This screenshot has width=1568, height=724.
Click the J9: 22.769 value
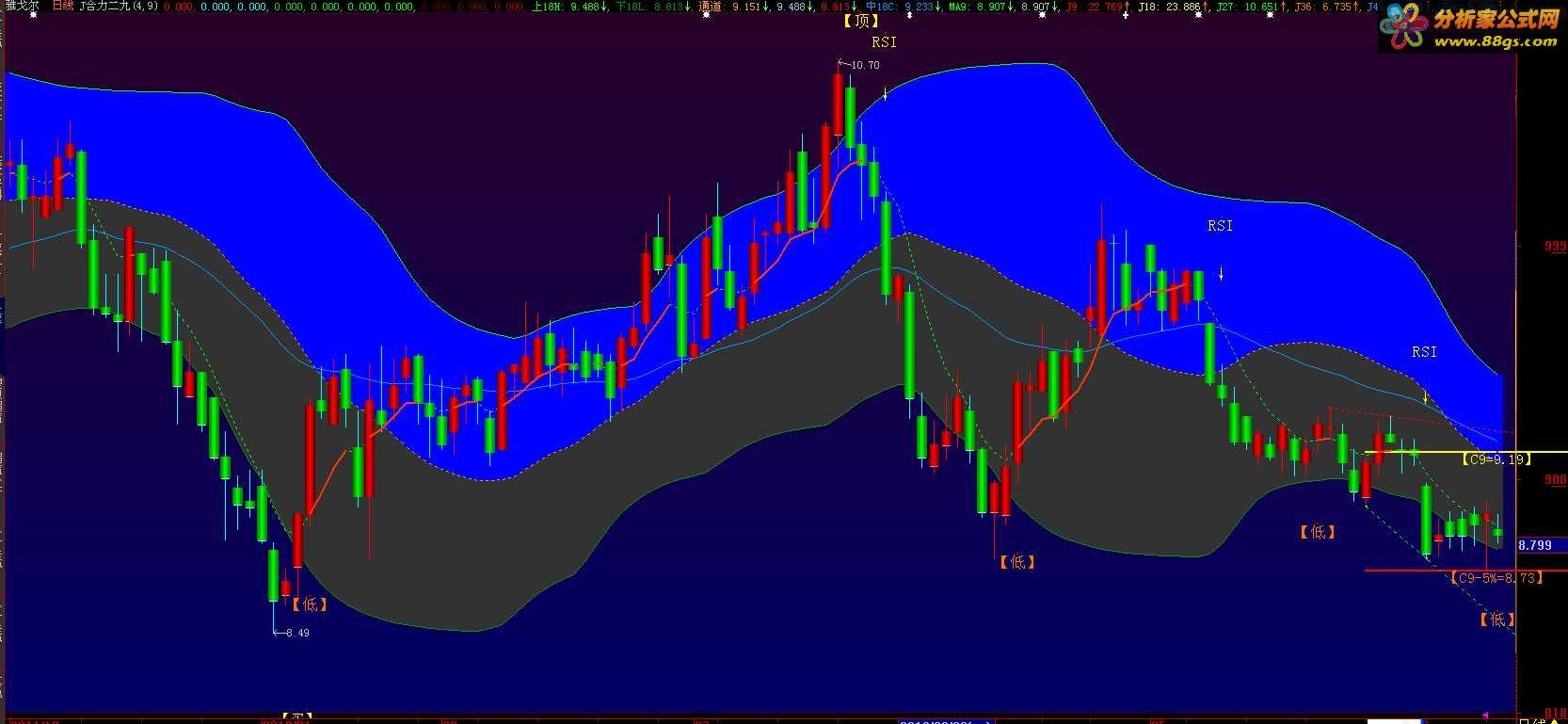coord(1099,7)
